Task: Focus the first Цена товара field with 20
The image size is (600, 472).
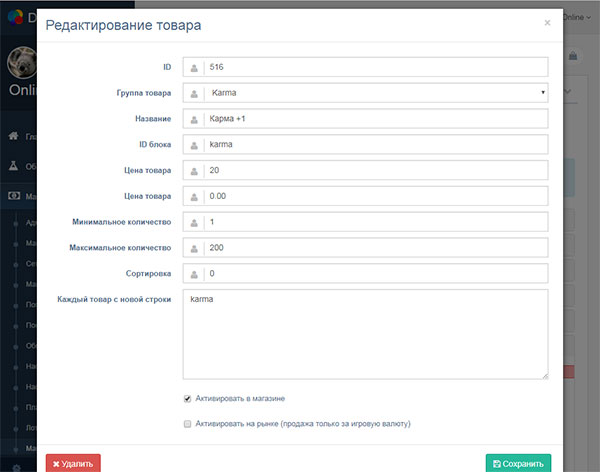Action: [x=375, y=170]
